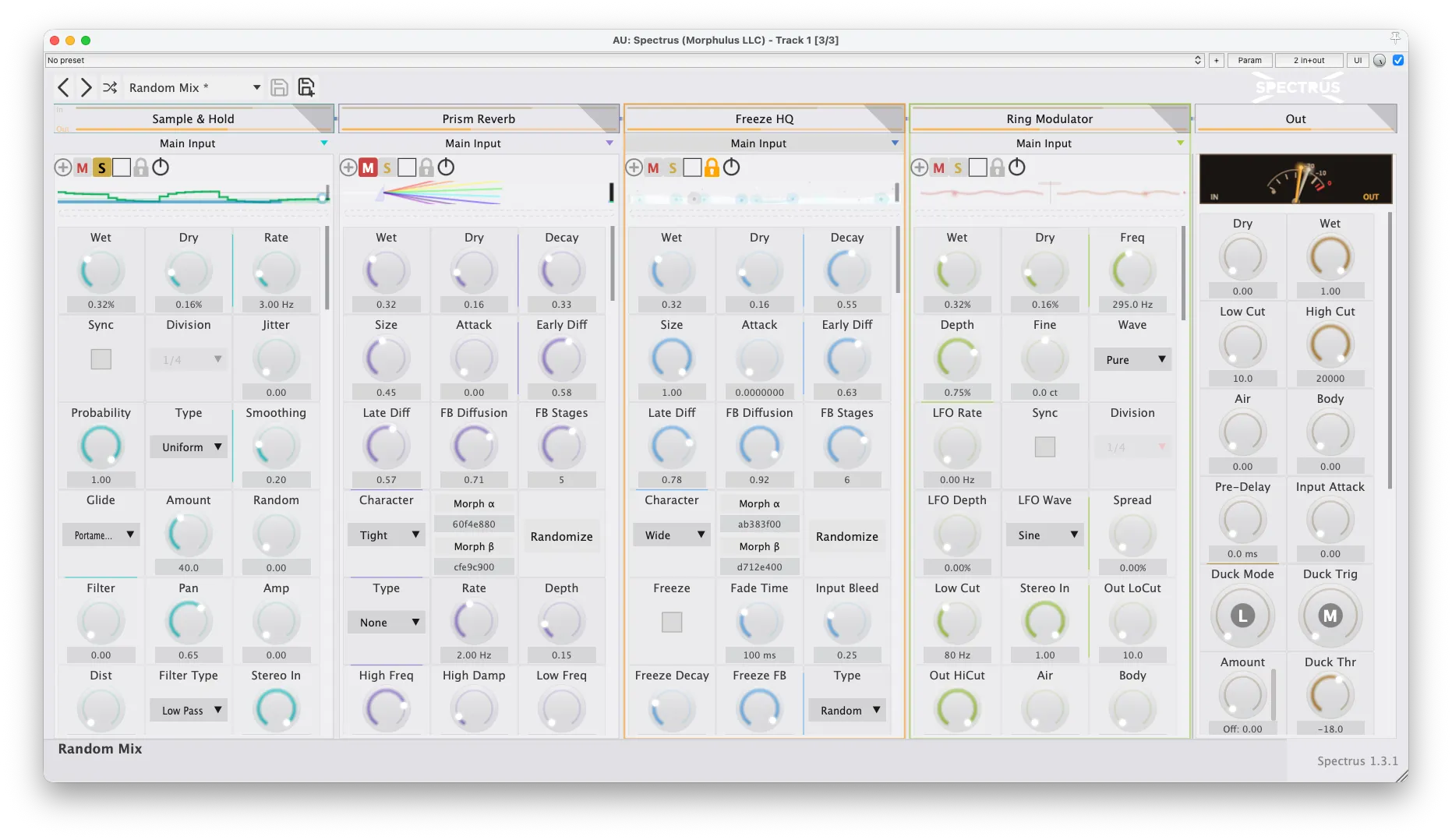Open the Portamento Glide dropdown
Viewport: 1452px width, 840px height.
click(x=101, y=535)
